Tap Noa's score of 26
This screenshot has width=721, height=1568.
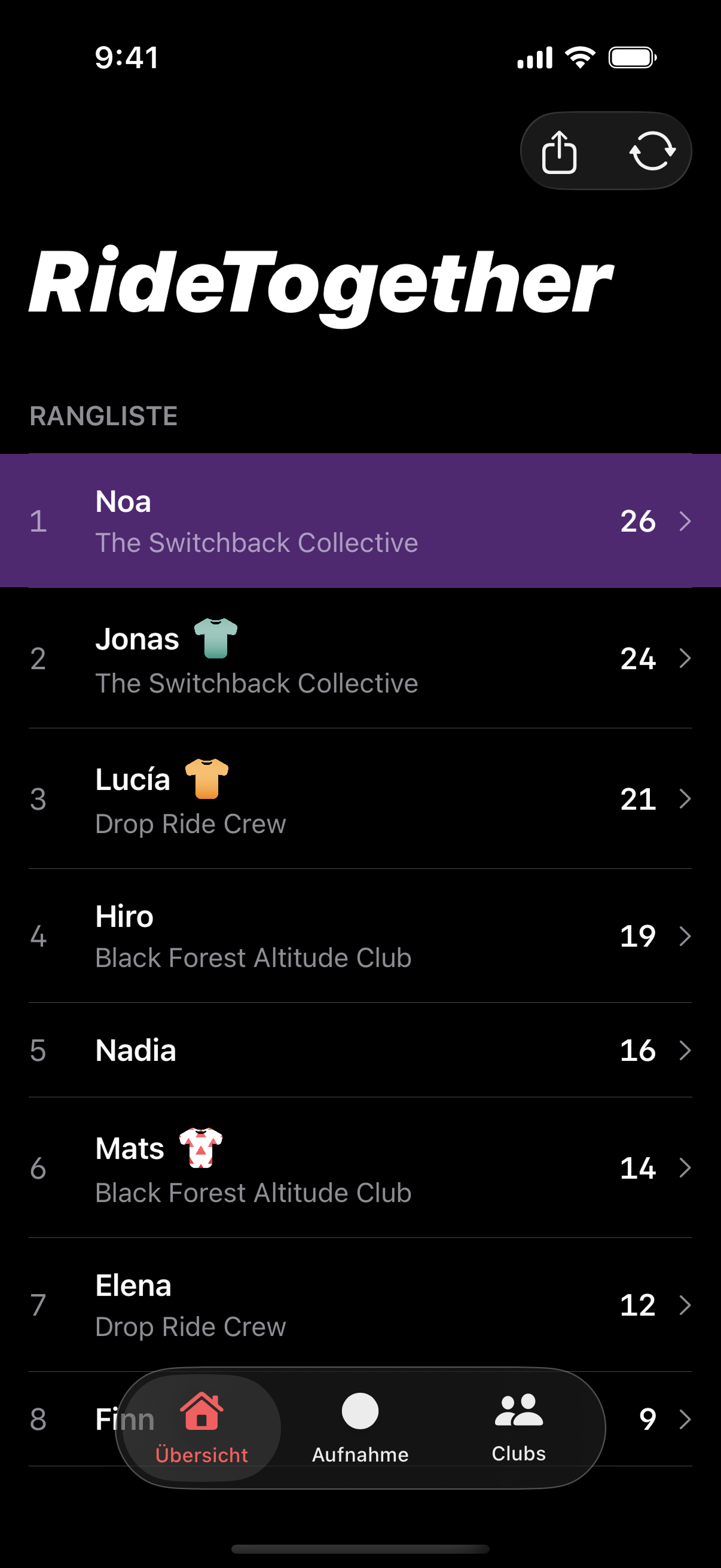[638, 521]
